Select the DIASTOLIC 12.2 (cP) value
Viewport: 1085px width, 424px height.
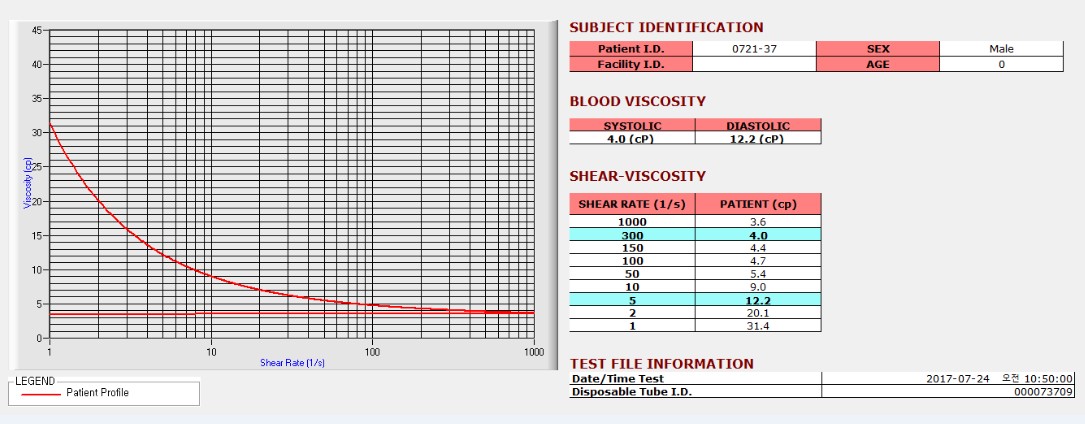[x=758, y=138]
